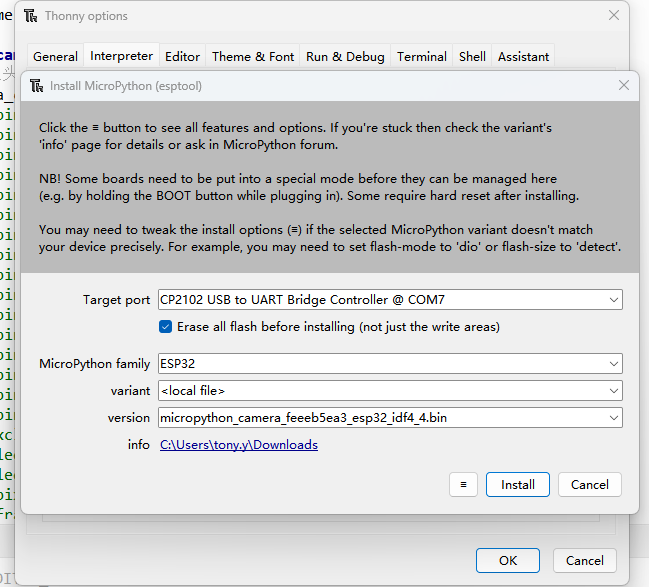Viewport: 649px width, 587px height.
Task: Switch to the Terminal tab
Action: 422,56
